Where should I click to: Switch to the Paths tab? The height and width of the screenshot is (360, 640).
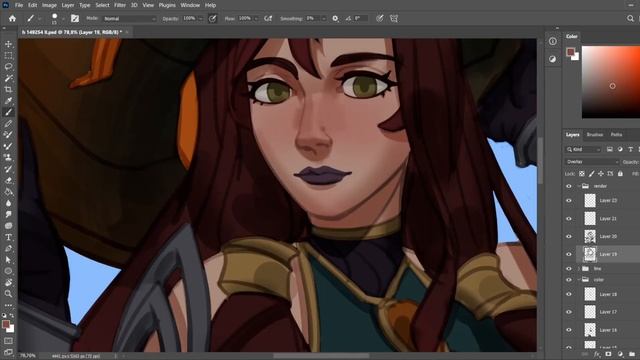[x=616, y=135]
